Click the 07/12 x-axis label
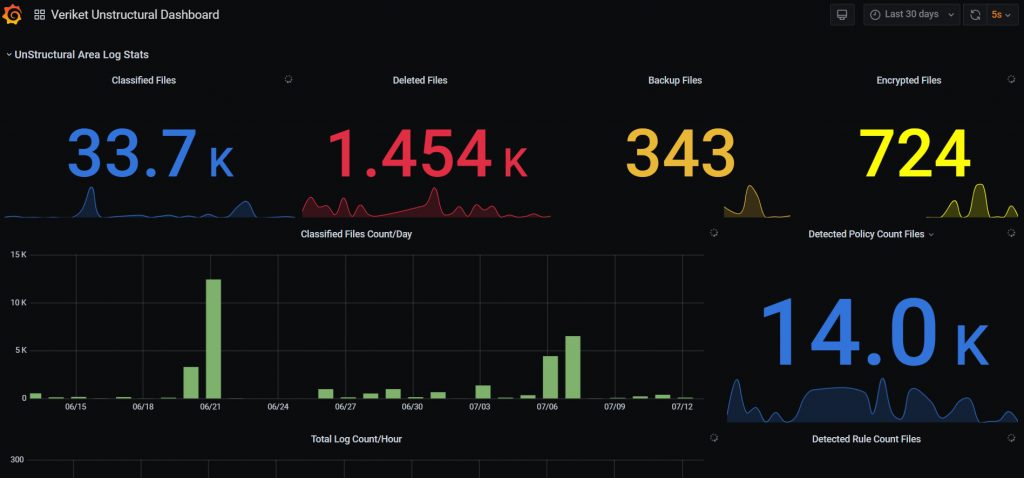 pos(682,407)
